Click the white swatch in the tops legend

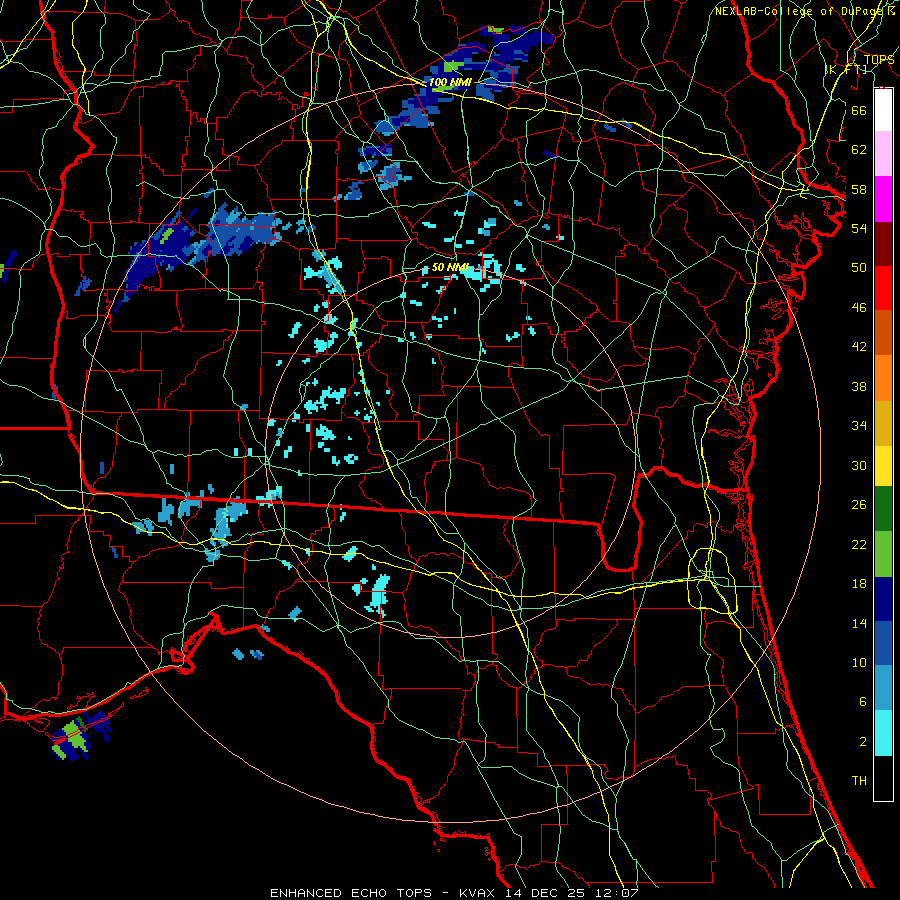pos(883,110)
